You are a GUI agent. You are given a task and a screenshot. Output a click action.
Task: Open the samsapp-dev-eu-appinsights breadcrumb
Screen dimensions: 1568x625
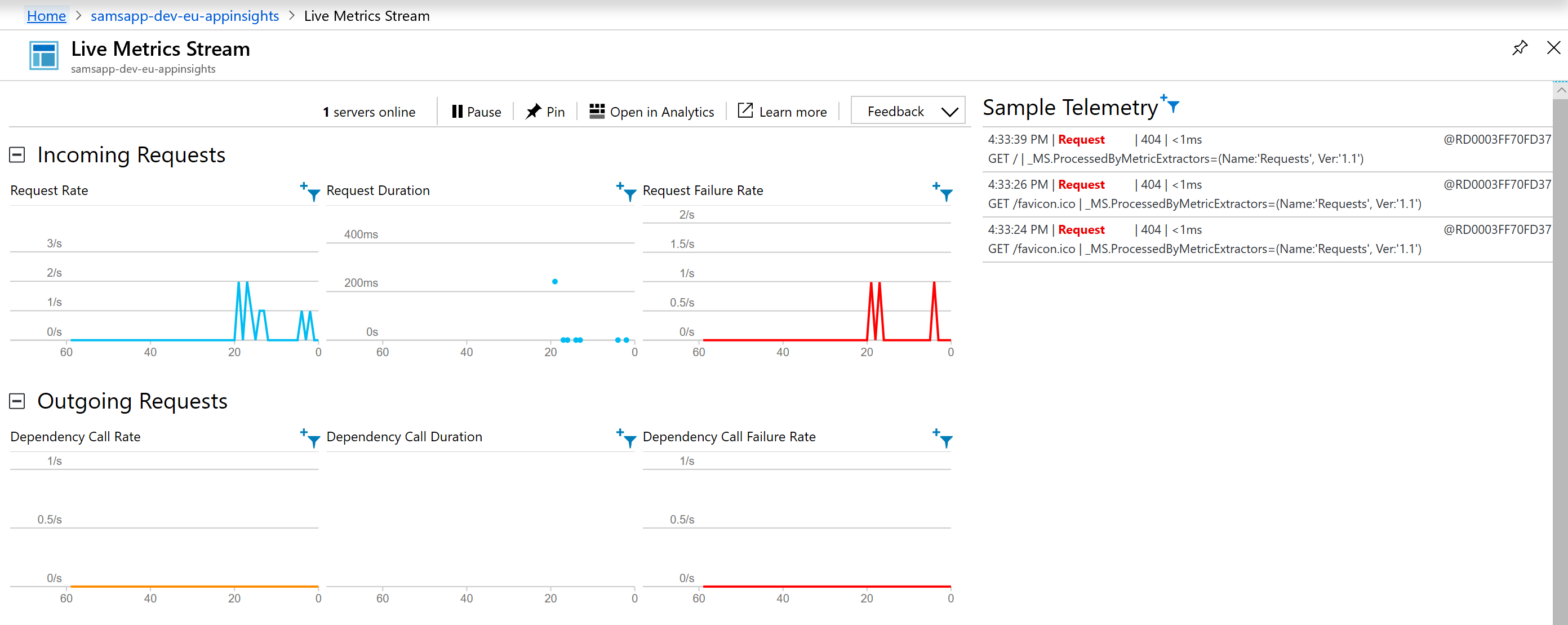pos(184,16)
